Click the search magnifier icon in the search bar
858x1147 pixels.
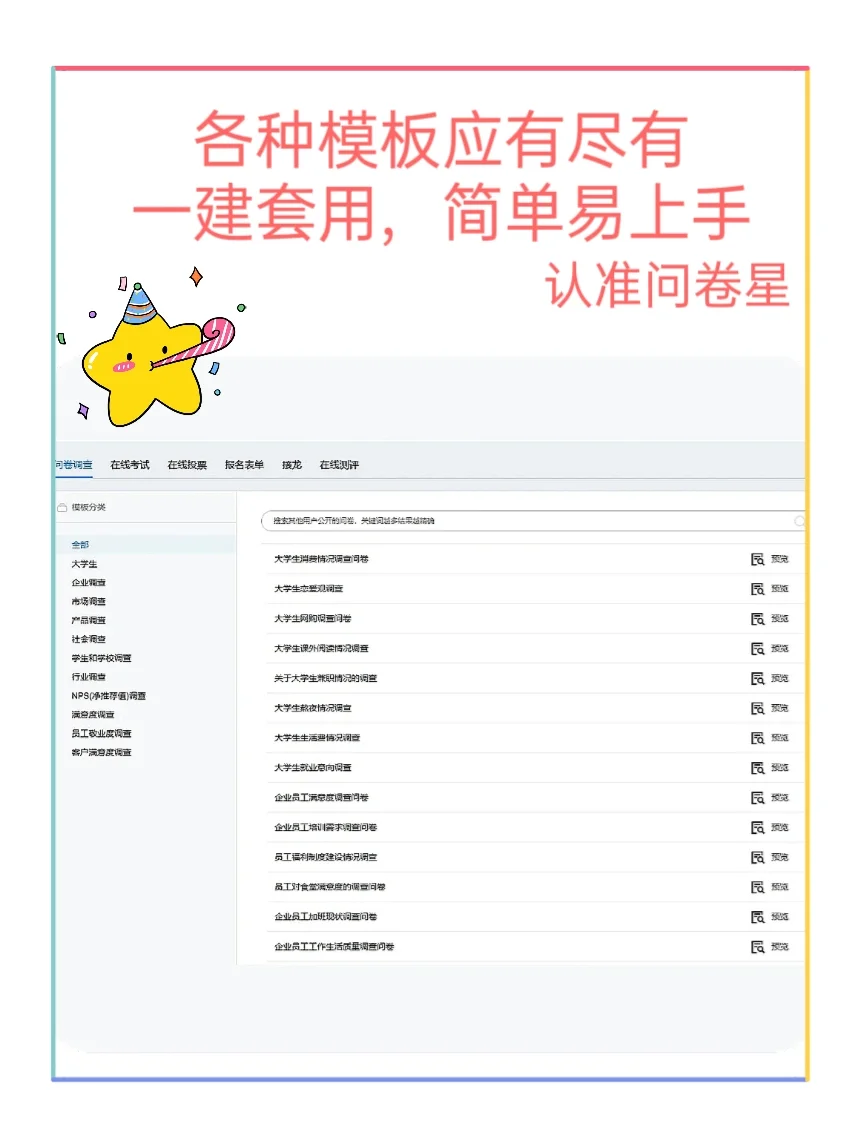pos(797,521)
